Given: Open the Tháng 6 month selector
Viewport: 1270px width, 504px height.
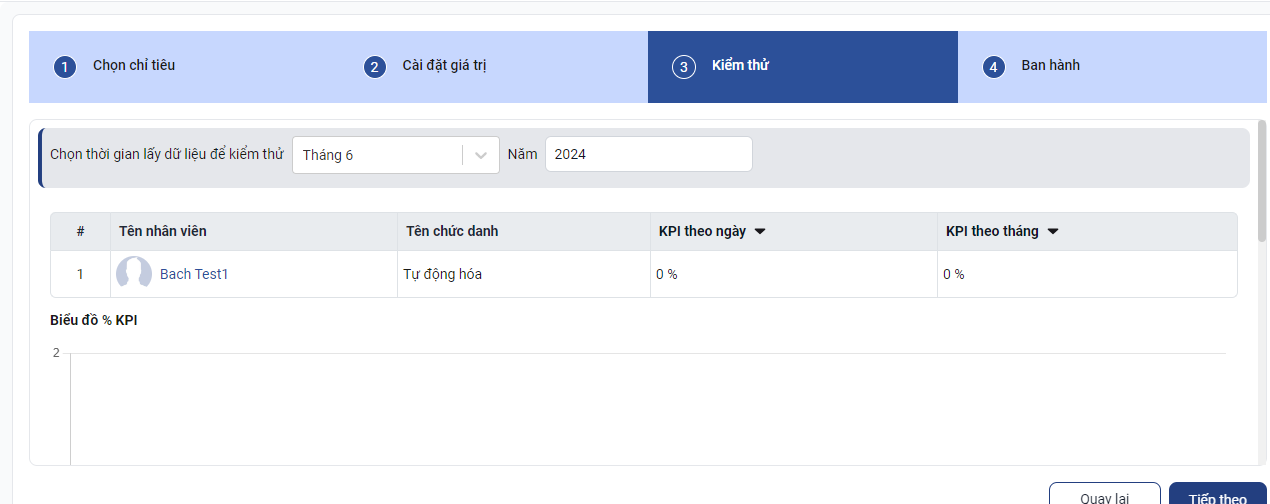Looking at the screenshot, I should click(x=377, y=155).
